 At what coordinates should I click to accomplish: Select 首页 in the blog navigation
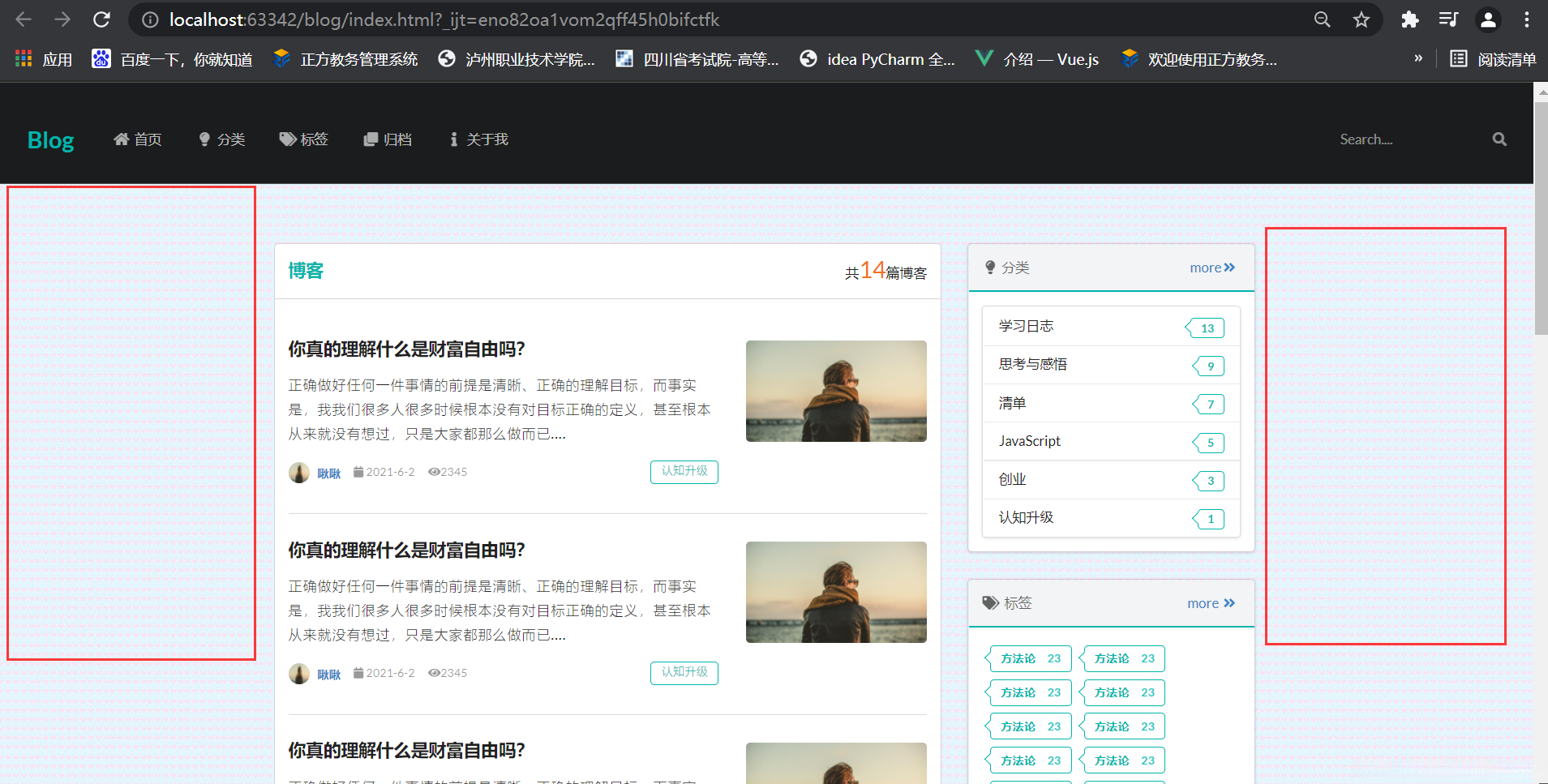(138, 139)
